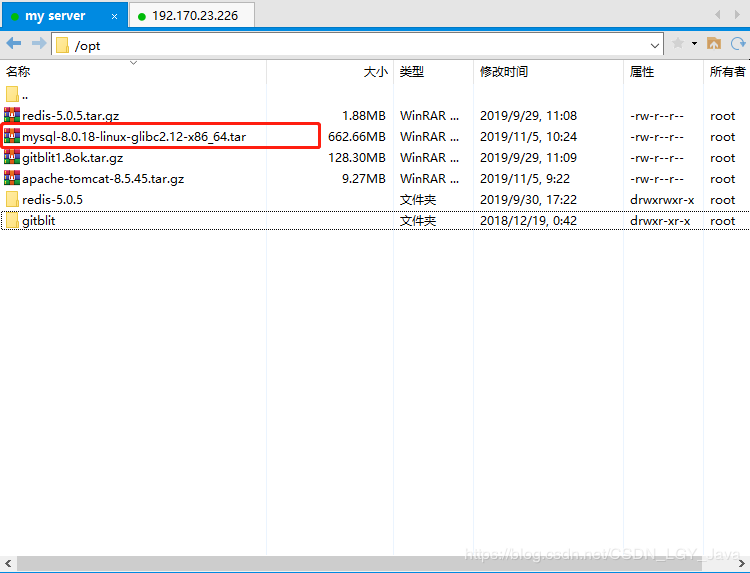Sort by 名称 column header

tap(133, 72)
